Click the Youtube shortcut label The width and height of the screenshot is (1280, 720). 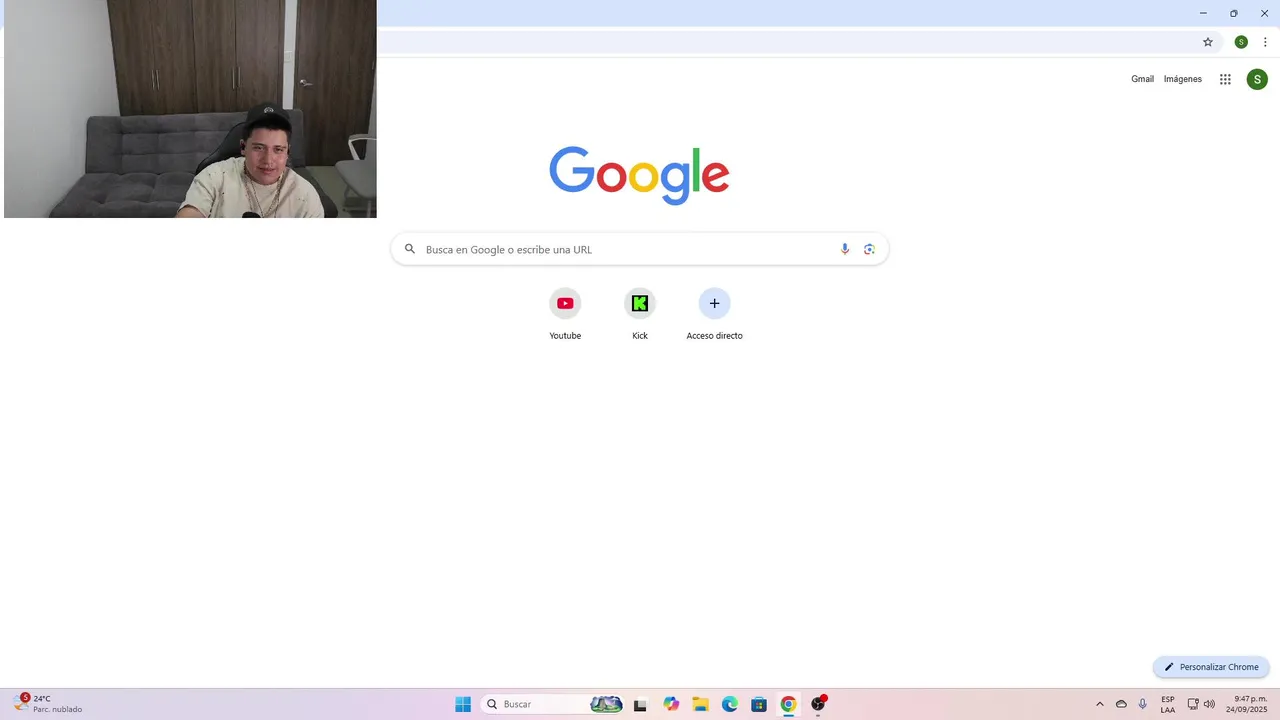(565, 336)
